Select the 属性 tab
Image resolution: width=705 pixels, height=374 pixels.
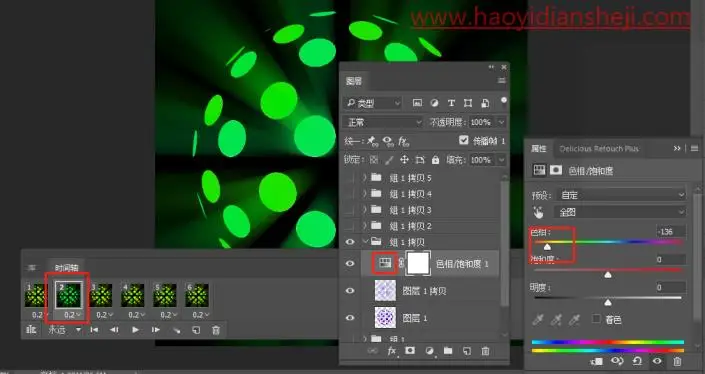(x=539, y=149)
